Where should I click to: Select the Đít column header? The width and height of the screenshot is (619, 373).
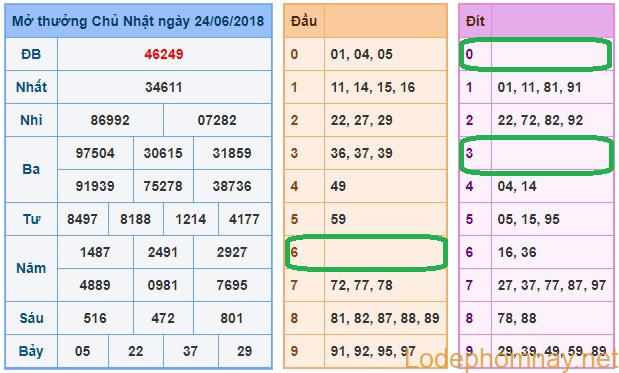(475, 21)
